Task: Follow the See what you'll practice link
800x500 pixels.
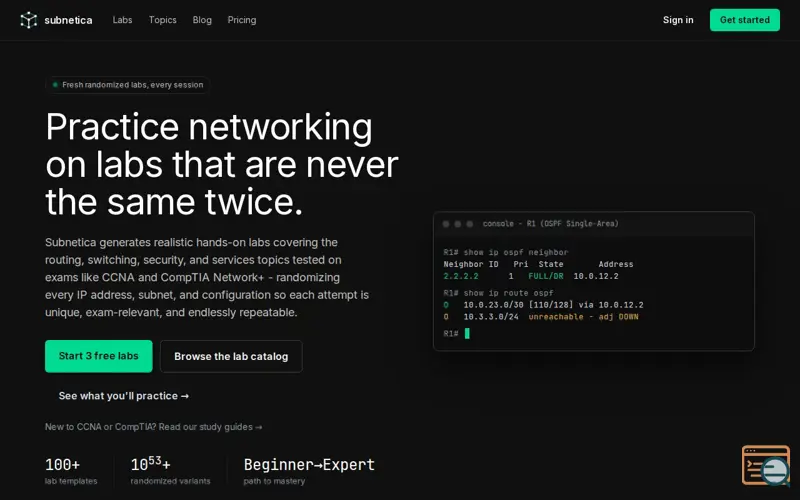Action: click(123, 396)
